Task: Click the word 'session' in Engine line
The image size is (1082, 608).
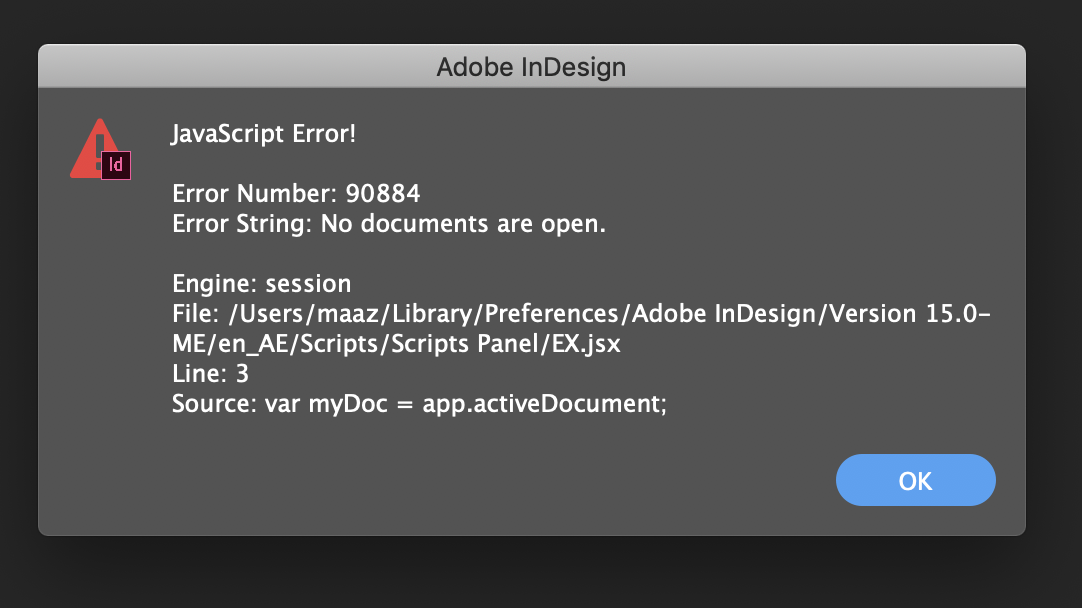Action: click(x=308, y=284)
